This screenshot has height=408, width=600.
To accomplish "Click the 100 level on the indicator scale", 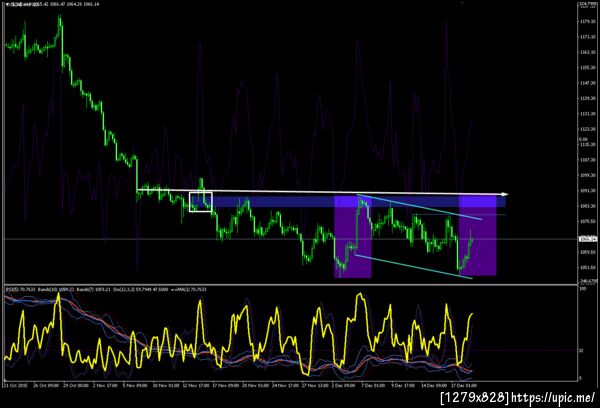I will 584,289.
